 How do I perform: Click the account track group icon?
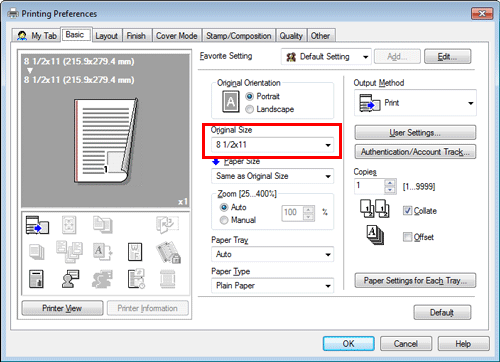(102, 279)
